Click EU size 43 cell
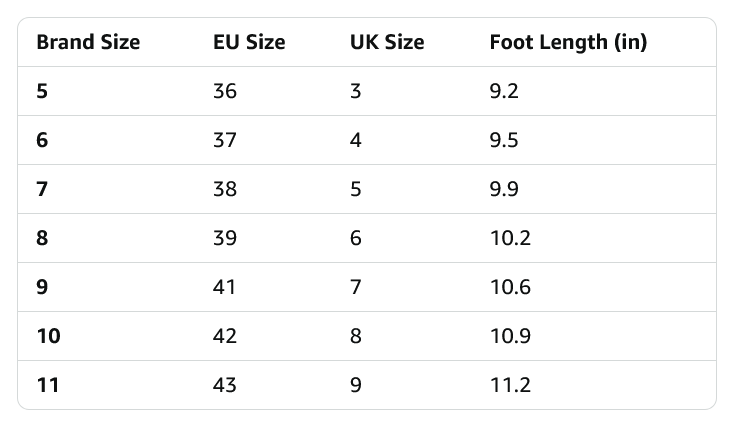739x424 pixels. [x=225, y=385]
